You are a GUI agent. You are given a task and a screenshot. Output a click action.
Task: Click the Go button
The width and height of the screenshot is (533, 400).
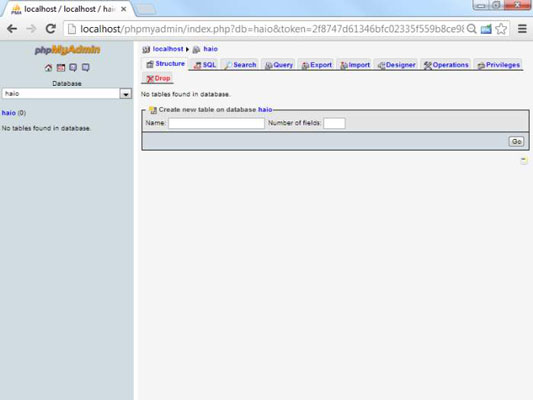pos(516,141)
